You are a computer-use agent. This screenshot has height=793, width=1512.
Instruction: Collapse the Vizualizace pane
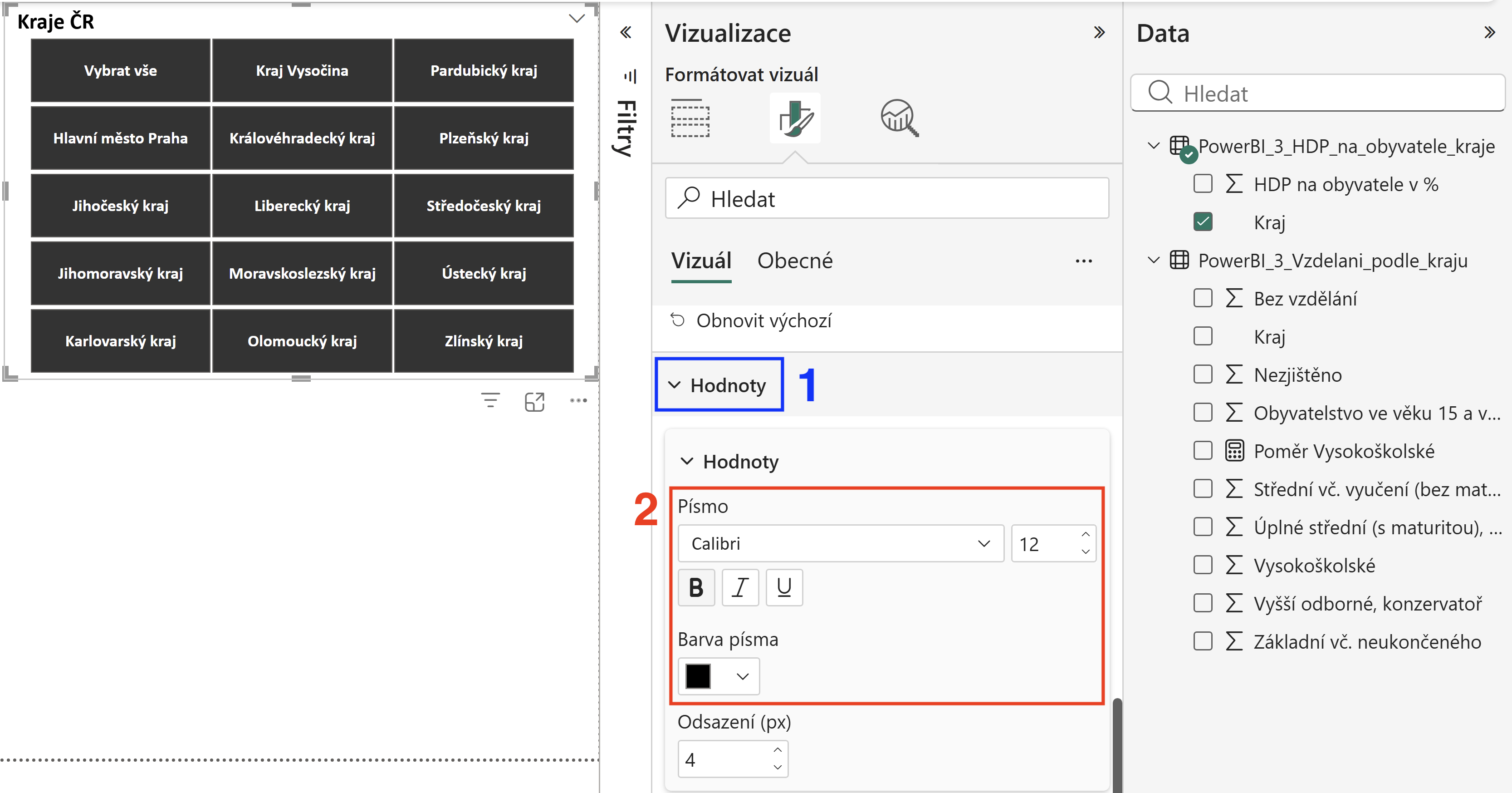coord(1099,32)
